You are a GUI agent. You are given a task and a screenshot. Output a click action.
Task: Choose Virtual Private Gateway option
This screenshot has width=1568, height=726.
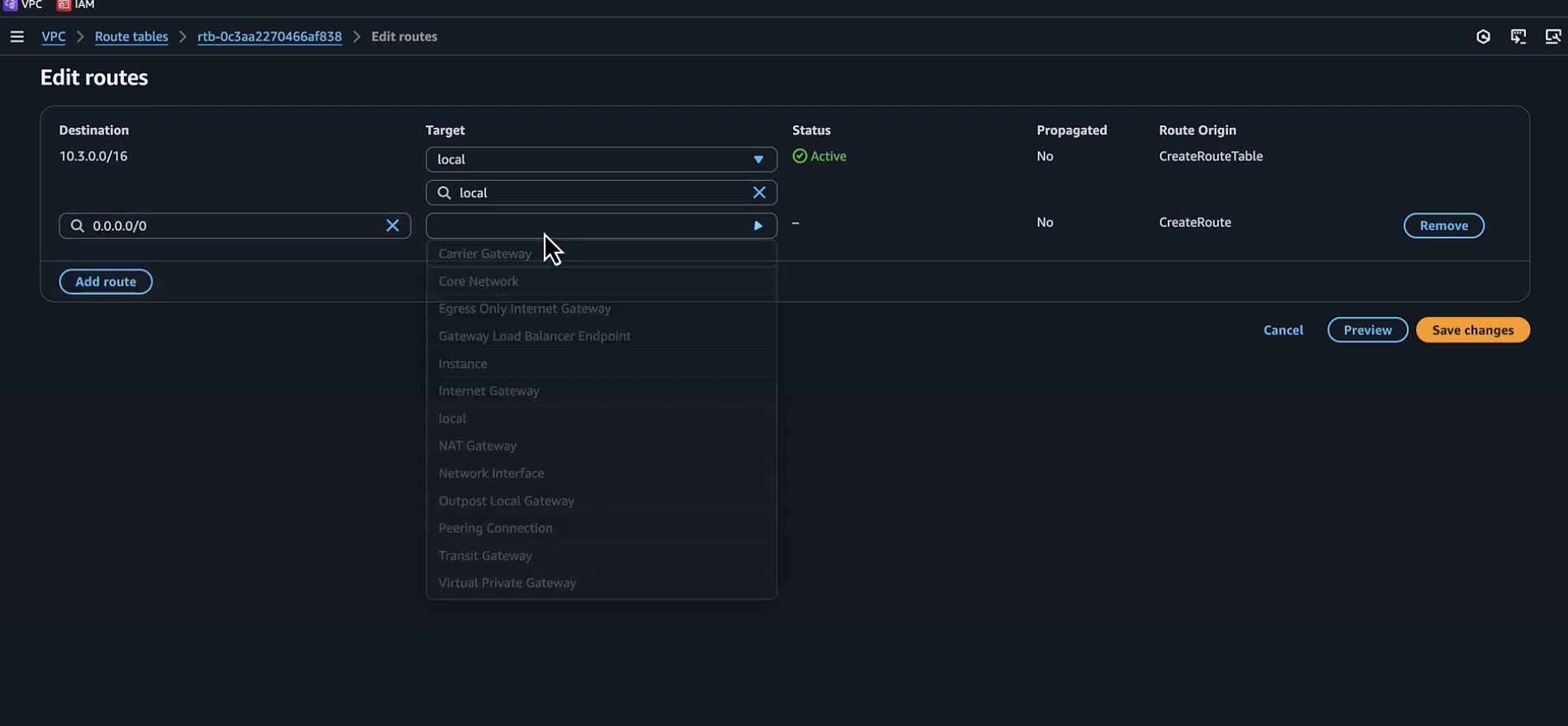click(507, 582)
